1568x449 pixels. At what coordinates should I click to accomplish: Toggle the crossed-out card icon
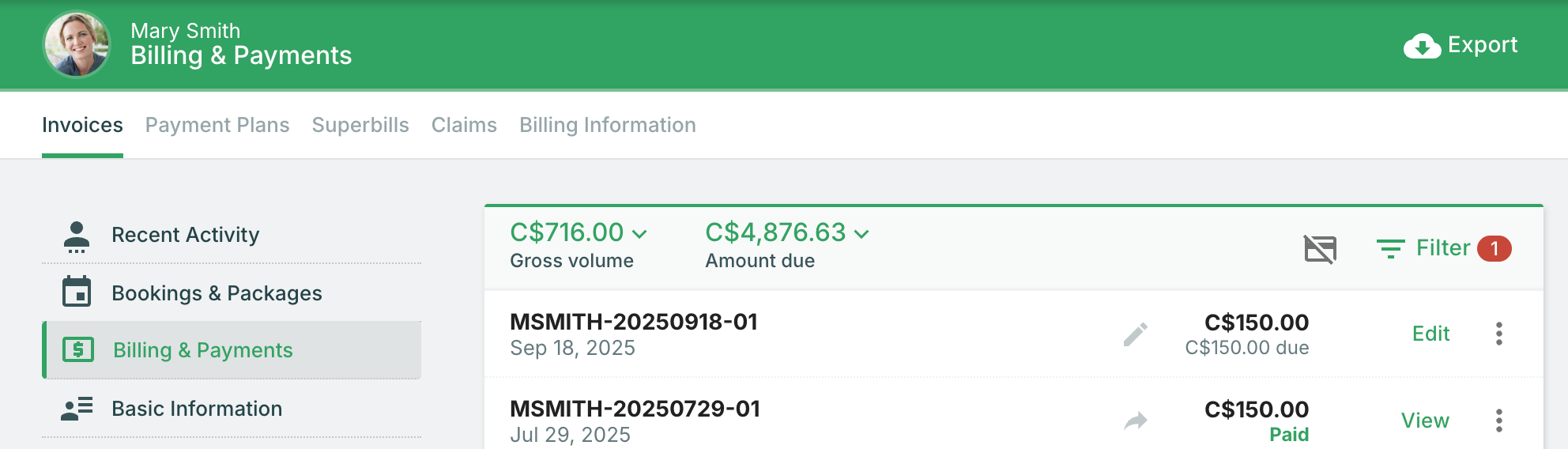point(1320,249)
